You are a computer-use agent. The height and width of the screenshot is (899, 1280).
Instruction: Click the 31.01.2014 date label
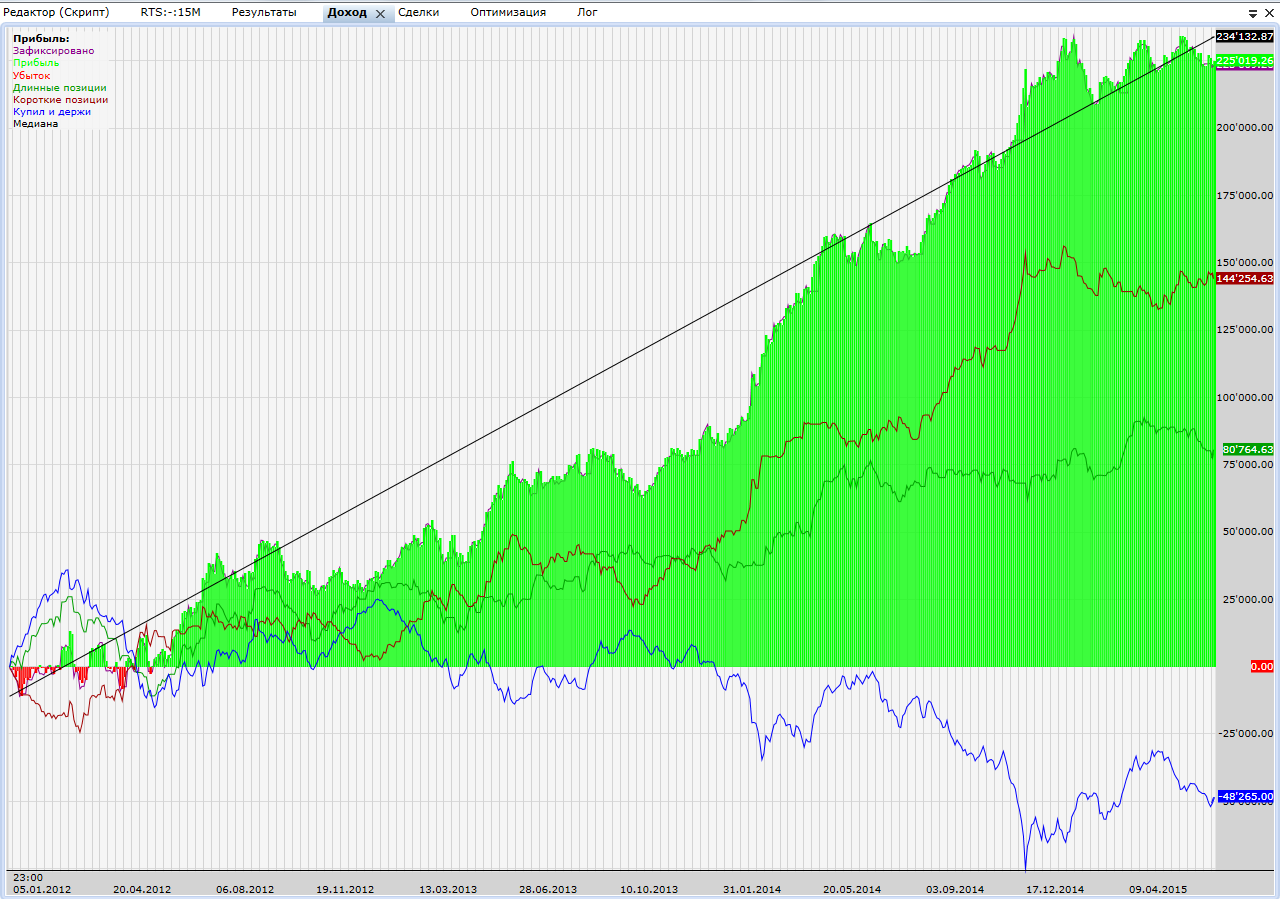click(x=752, y=888)
